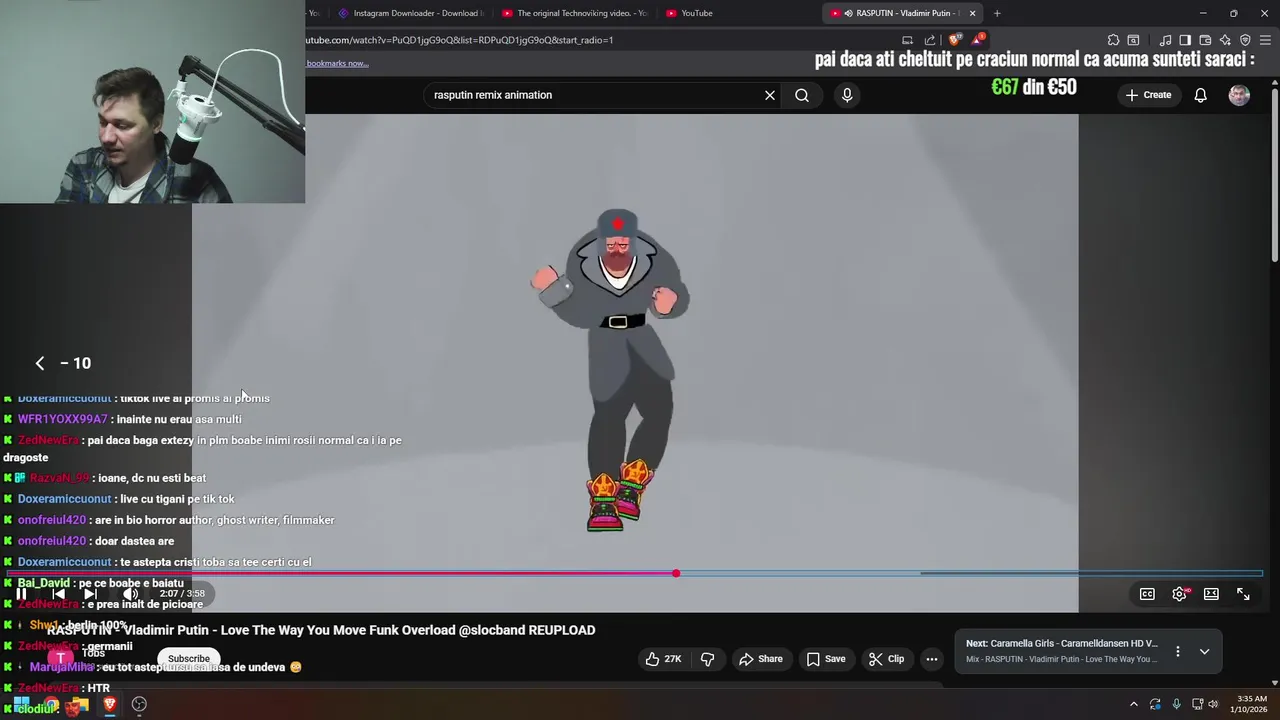
Task: Install or cast using address bar screen icon
Action: coord(907,40)
